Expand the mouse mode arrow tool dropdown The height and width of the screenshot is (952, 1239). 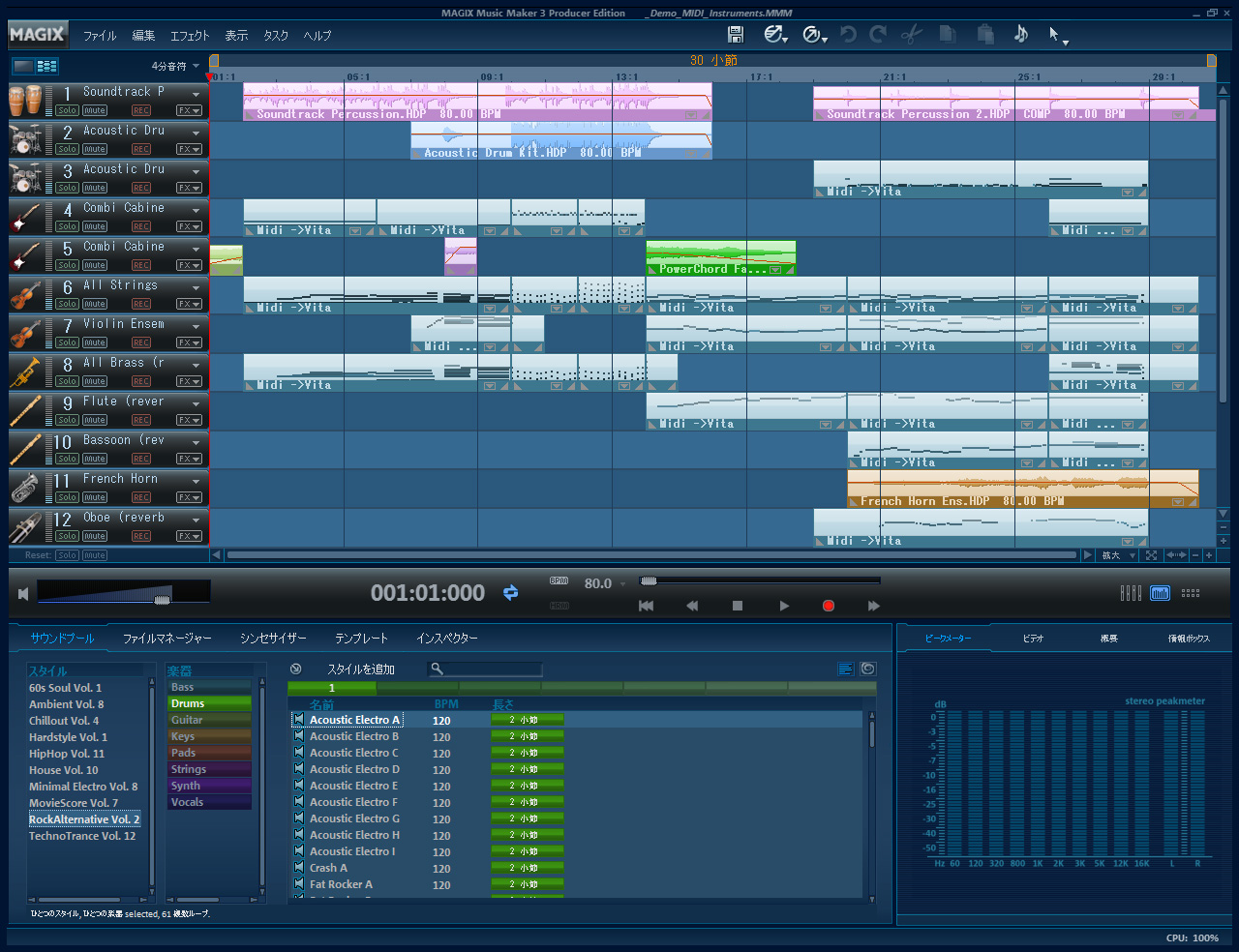(1065, 42)
